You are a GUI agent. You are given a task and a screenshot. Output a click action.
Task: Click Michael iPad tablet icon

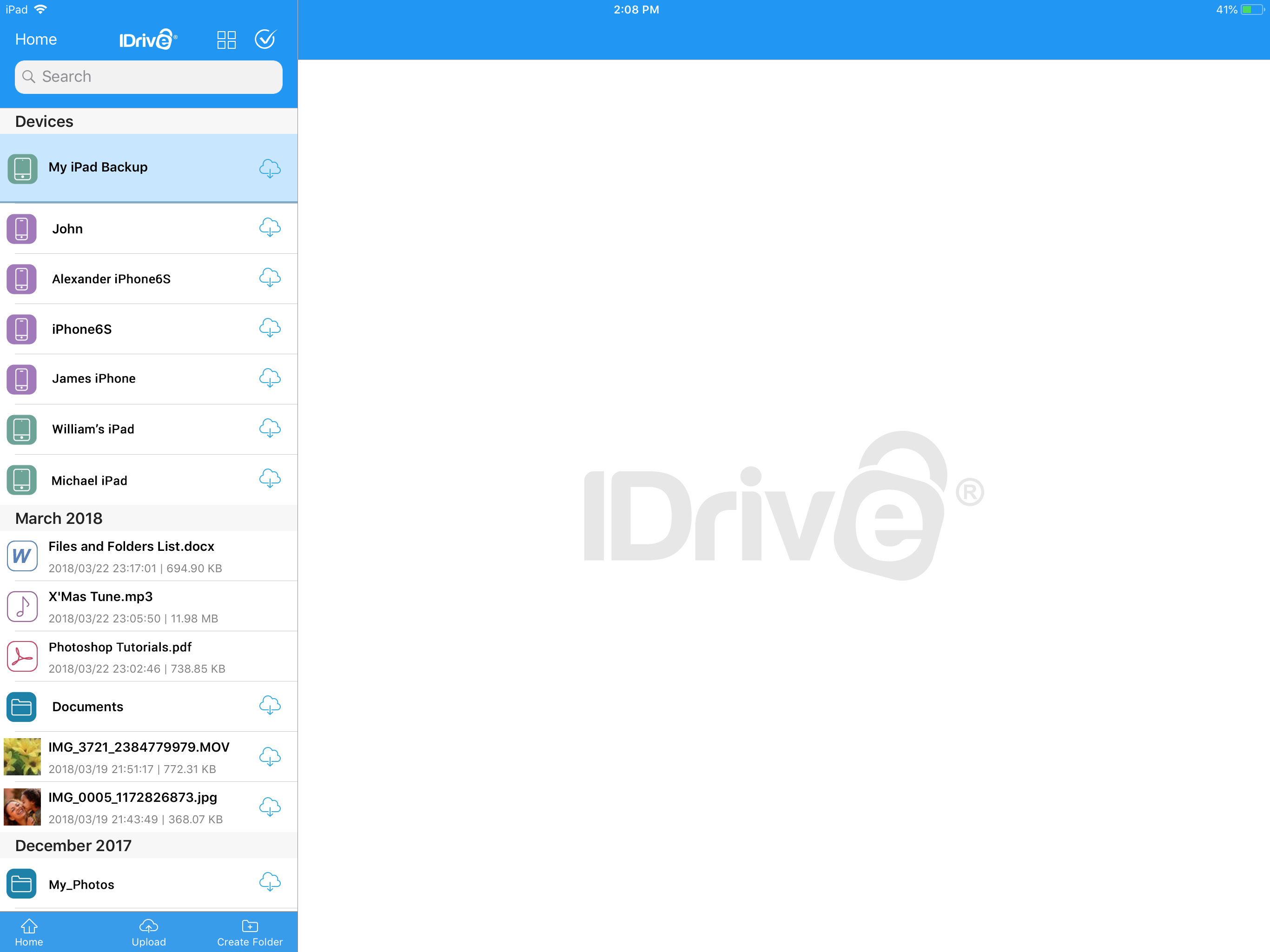click(22, 480)
